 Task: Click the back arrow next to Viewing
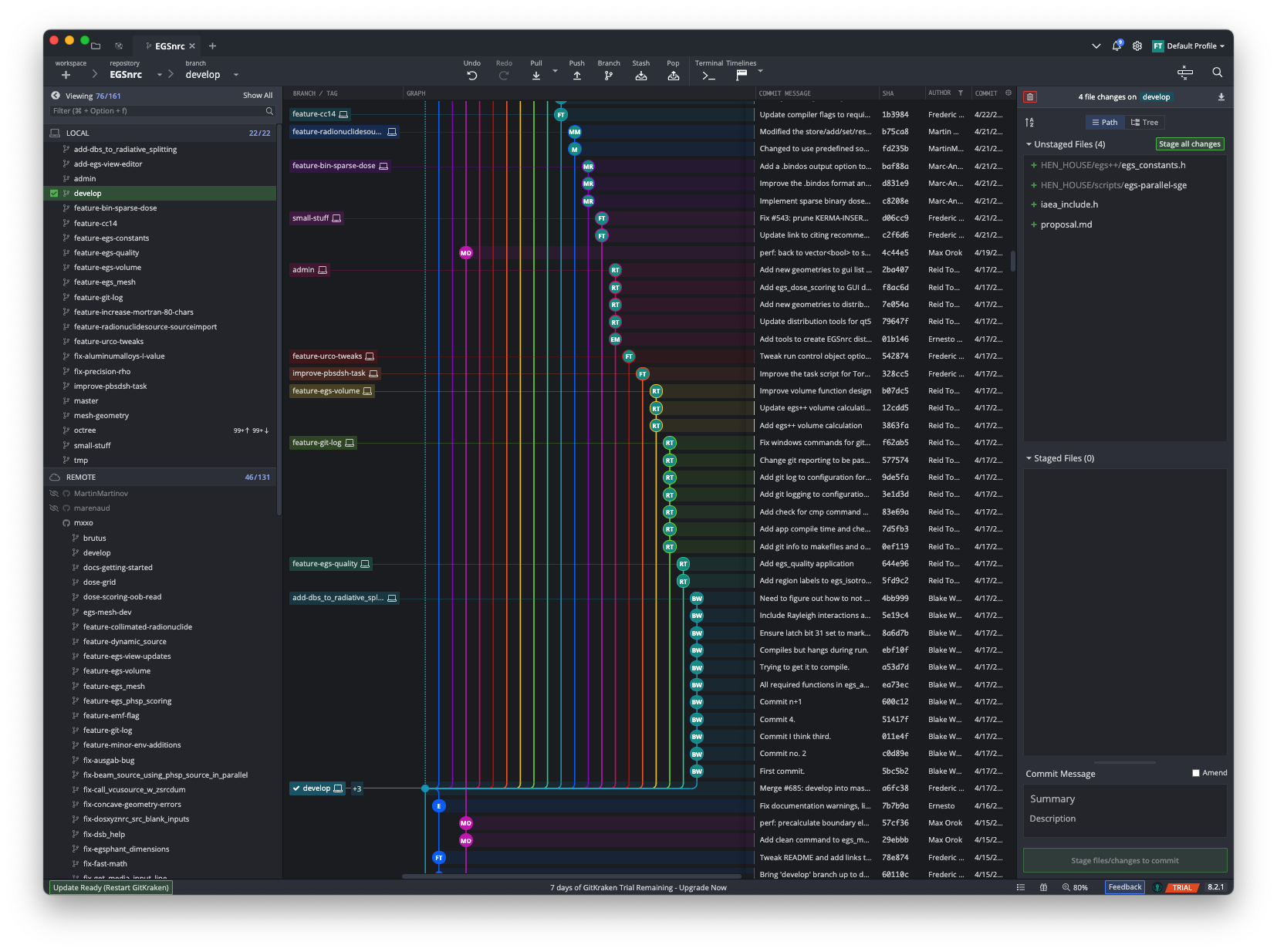(56, 96)
